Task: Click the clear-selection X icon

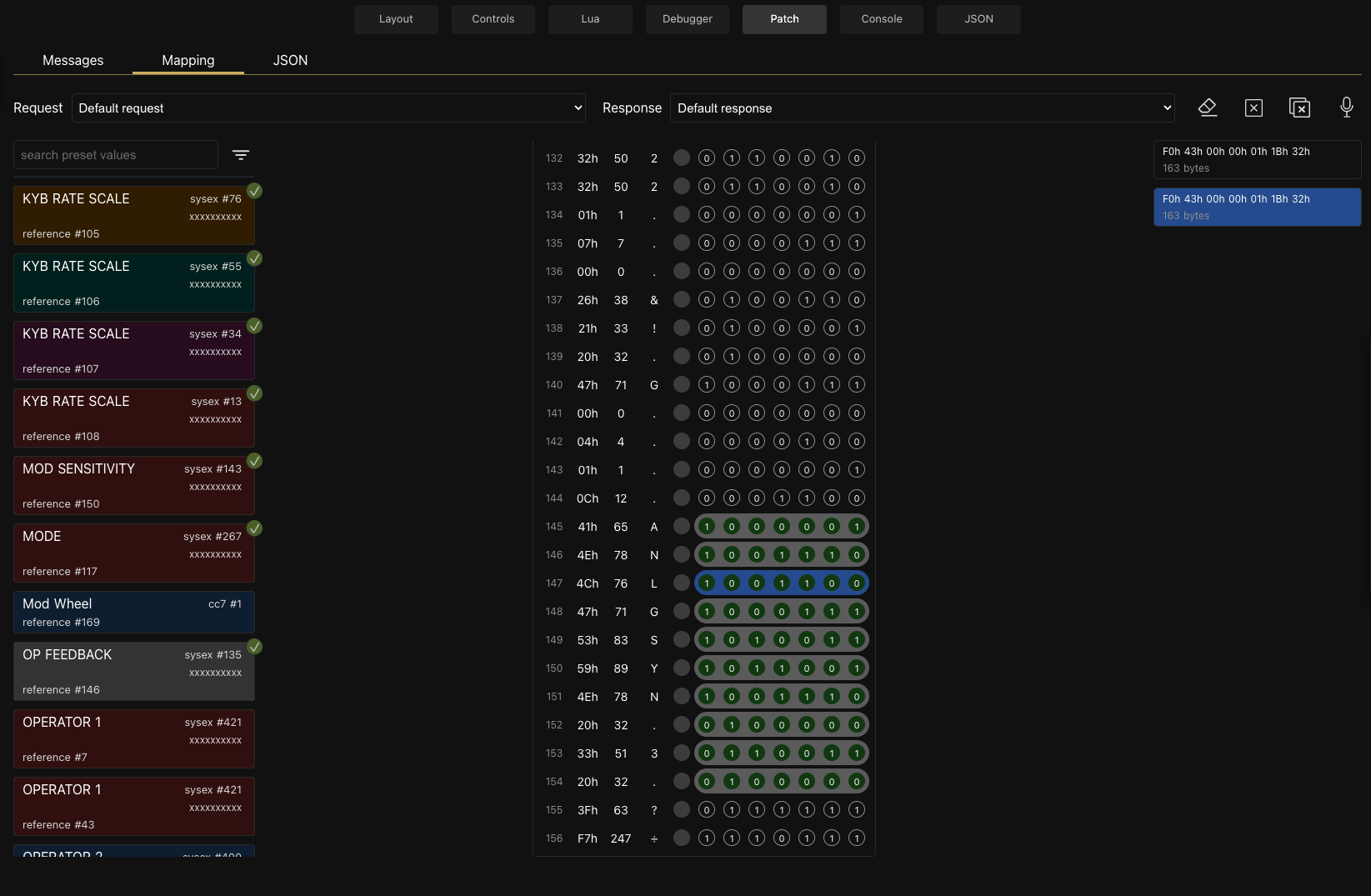Action: pos(1253,107)
